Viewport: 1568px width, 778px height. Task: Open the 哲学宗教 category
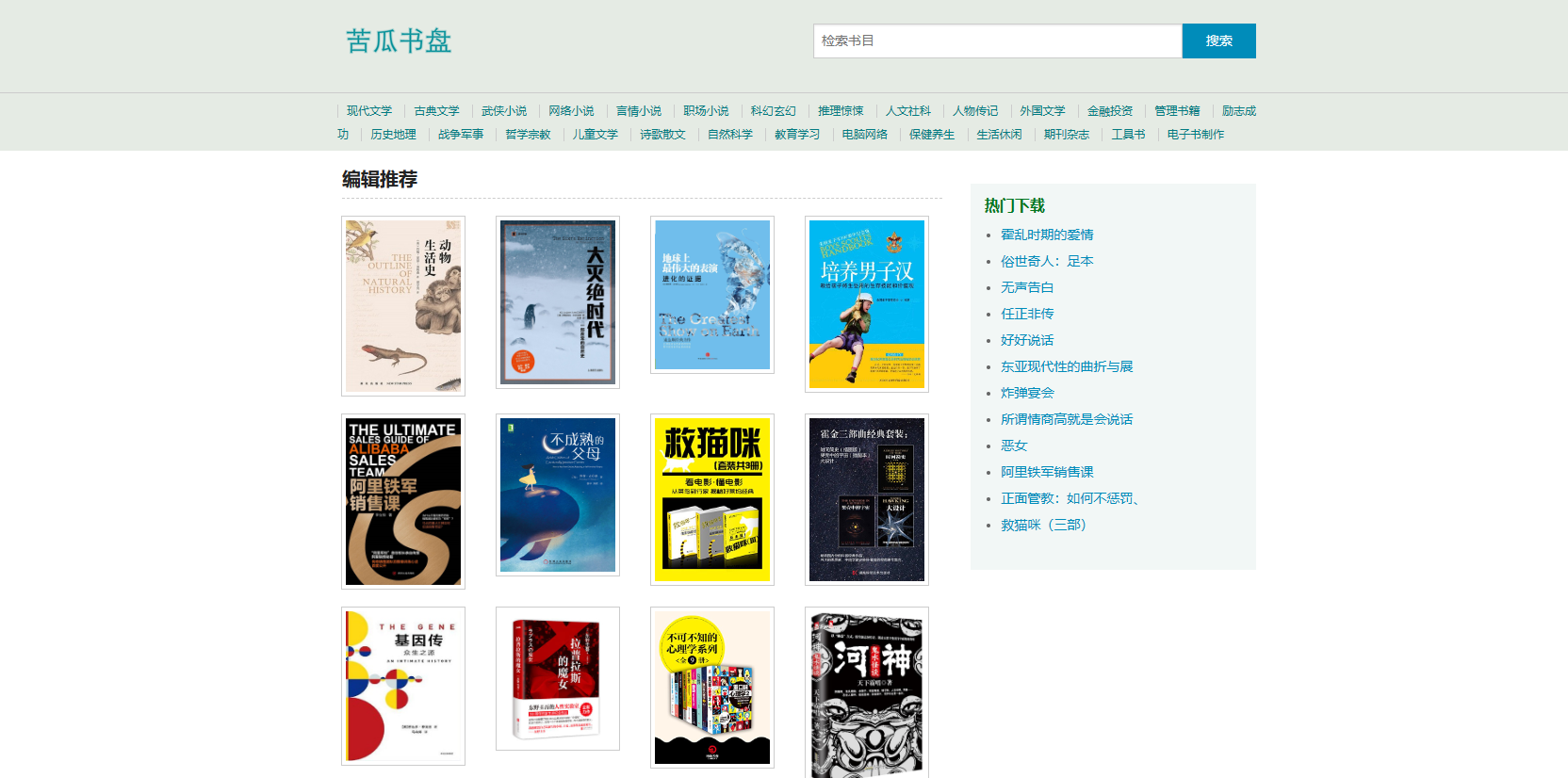[x=528, y=135]
